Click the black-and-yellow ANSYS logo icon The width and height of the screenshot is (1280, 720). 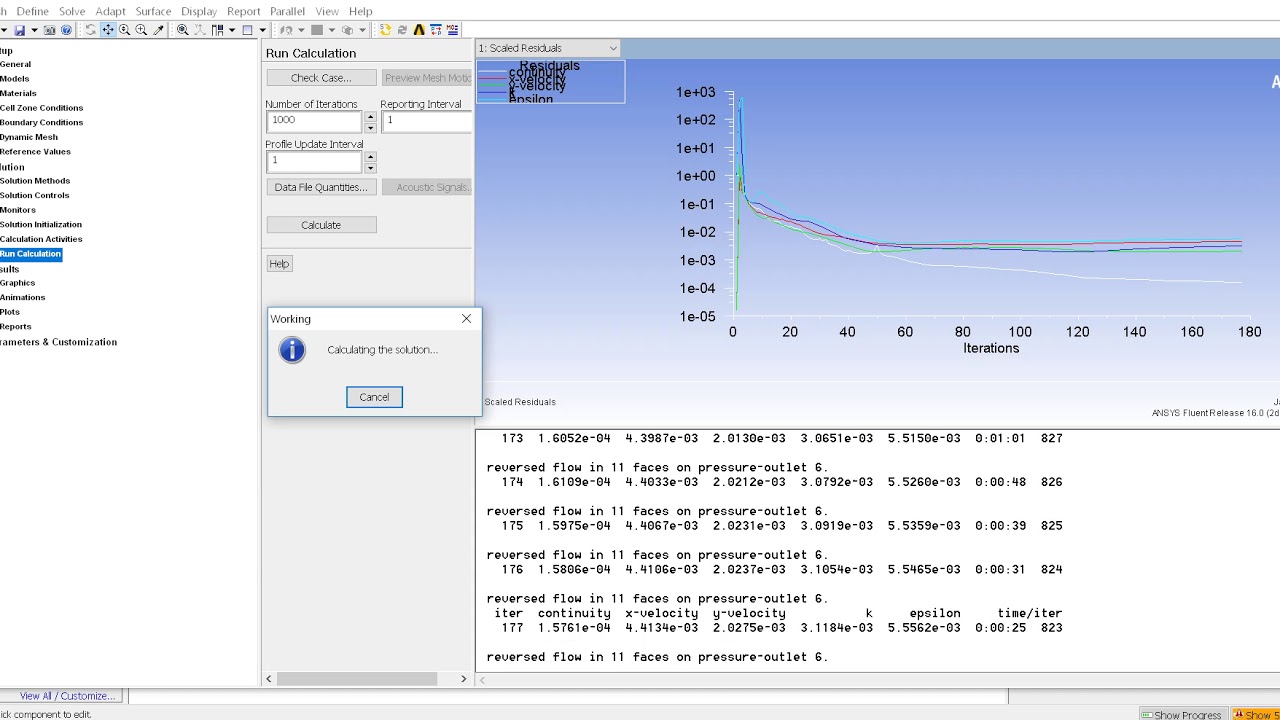tap(419, 30)
